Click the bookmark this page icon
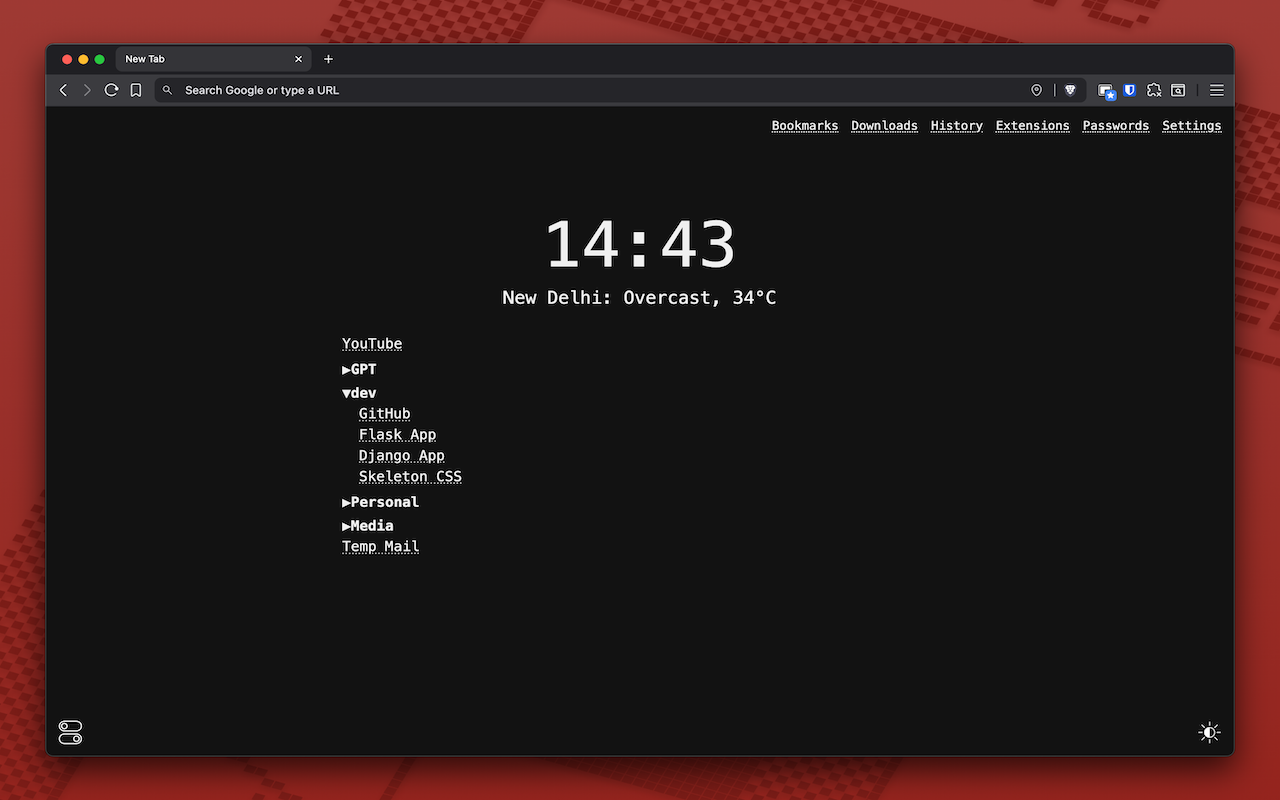Viewport: 1280px width, 800px height. [x=135, y=90]
